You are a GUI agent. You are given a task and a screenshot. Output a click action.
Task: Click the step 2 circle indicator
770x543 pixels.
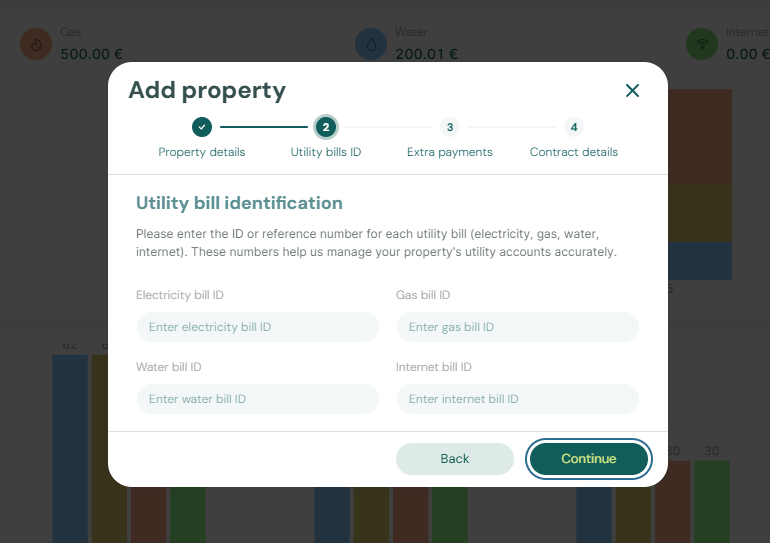(x=326, y=127)
